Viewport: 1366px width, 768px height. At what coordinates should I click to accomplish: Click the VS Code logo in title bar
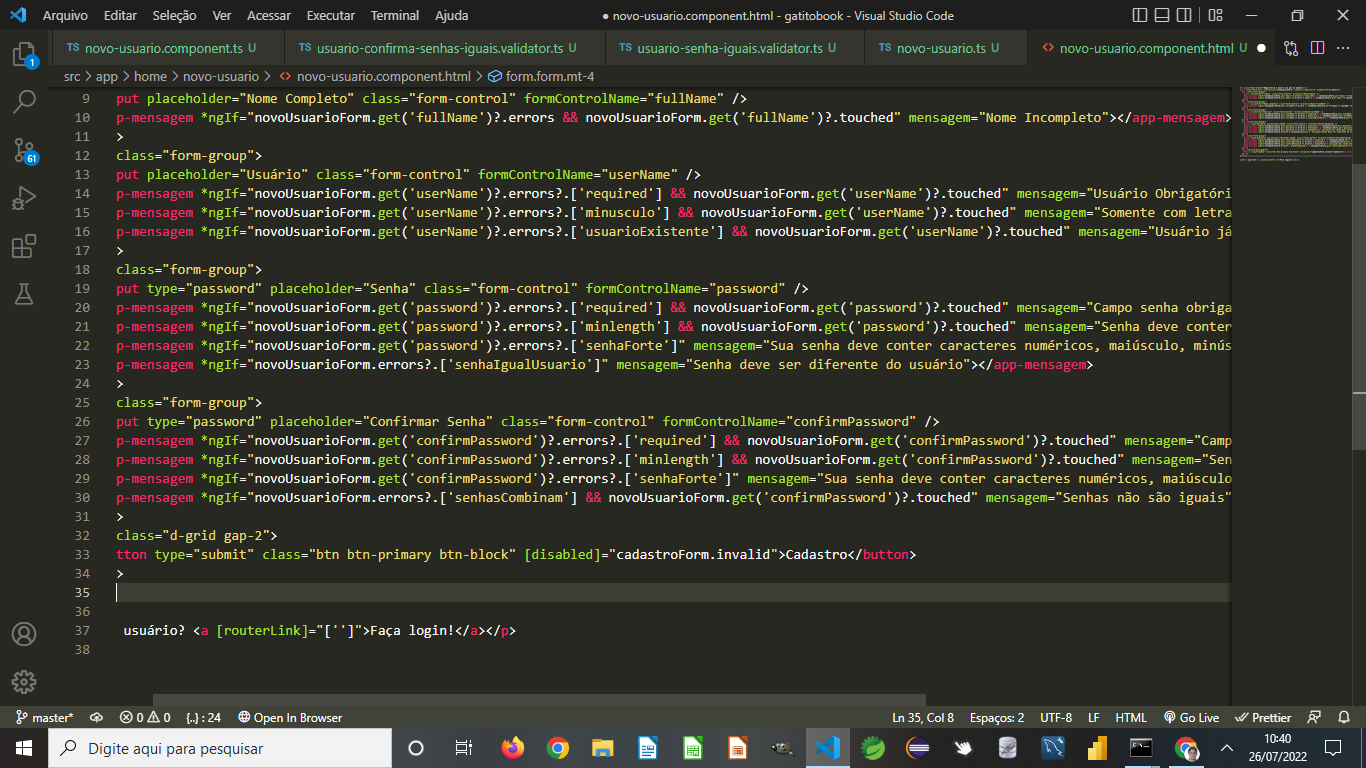[17, 15]
